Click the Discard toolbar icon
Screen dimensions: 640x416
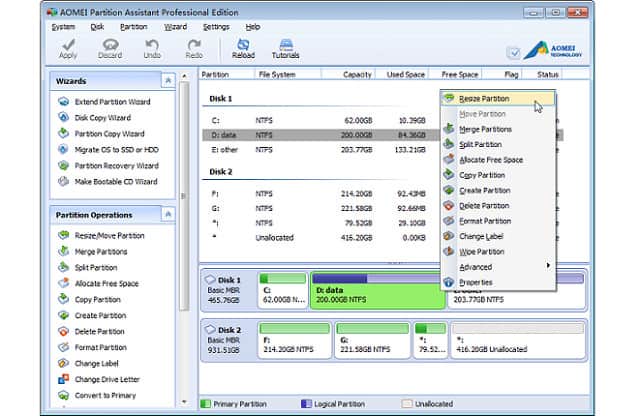pyautogui.click(x=110, y=45)
